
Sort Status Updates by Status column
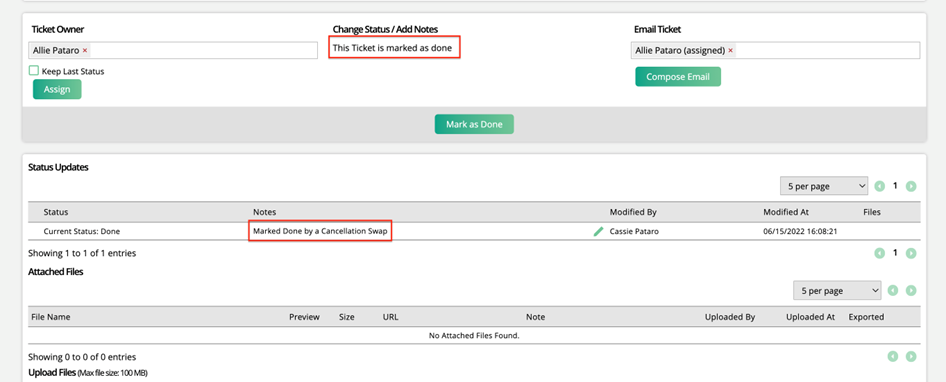[x=56, y=212]
